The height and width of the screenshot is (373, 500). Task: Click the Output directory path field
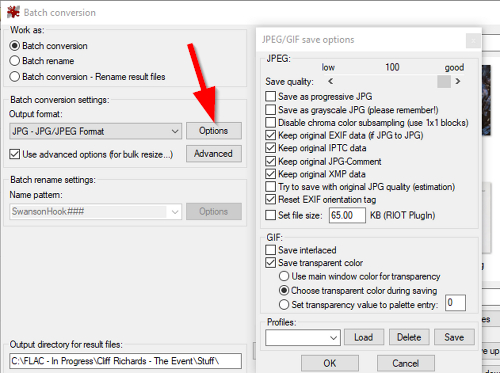125,361
